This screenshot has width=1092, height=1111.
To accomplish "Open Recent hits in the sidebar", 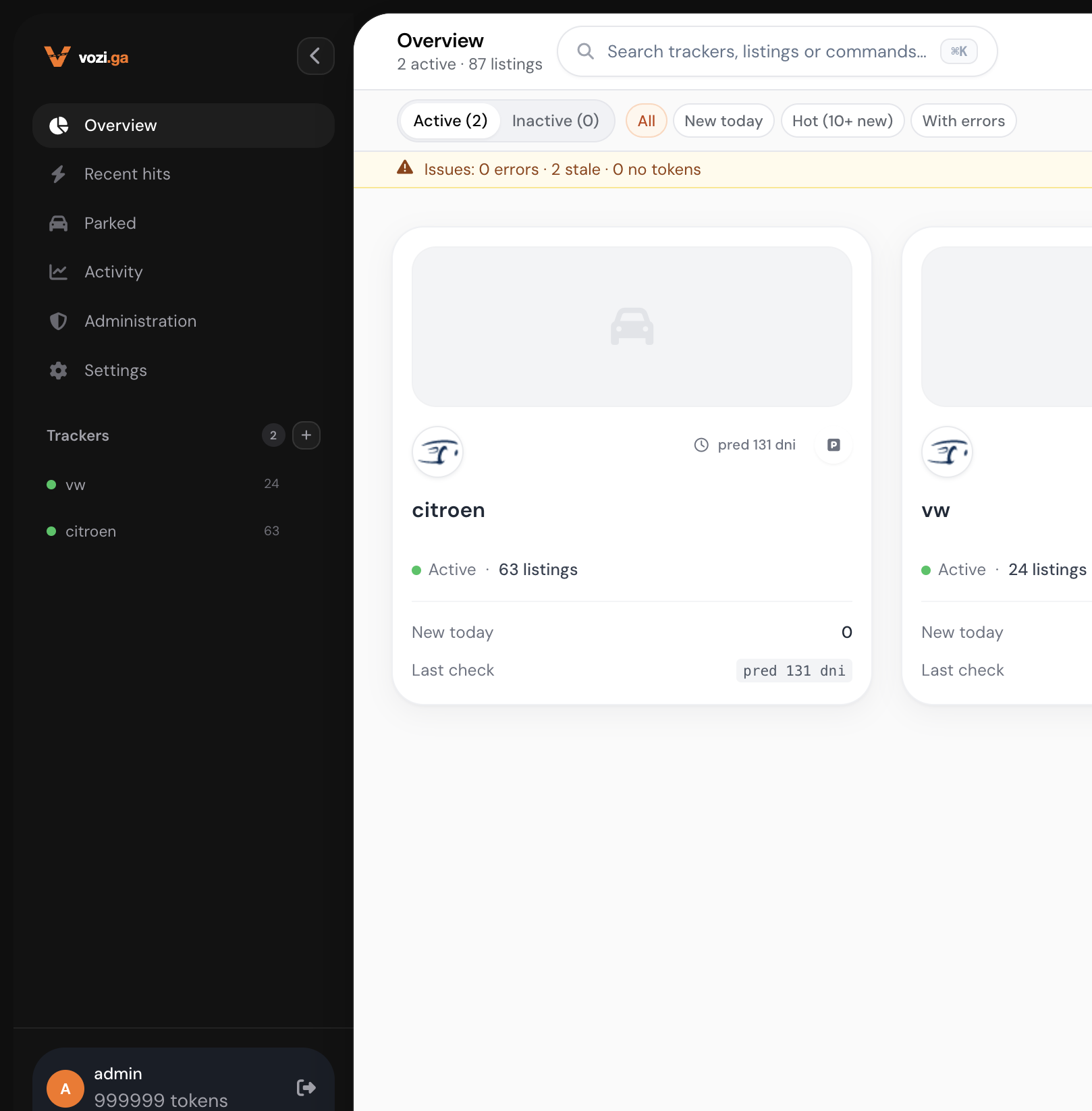I will pyautogui.click(x=184, y=174).
